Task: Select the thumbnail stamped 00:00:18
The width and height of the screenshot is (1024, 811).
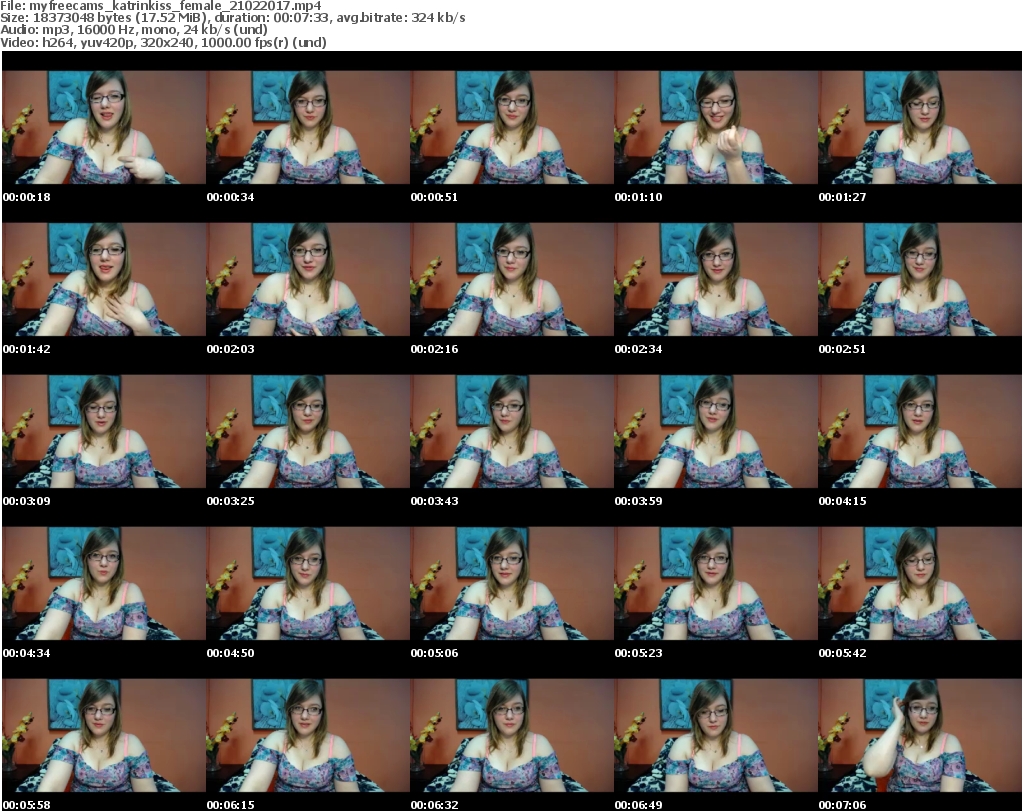Action: (x=104, y=127)
